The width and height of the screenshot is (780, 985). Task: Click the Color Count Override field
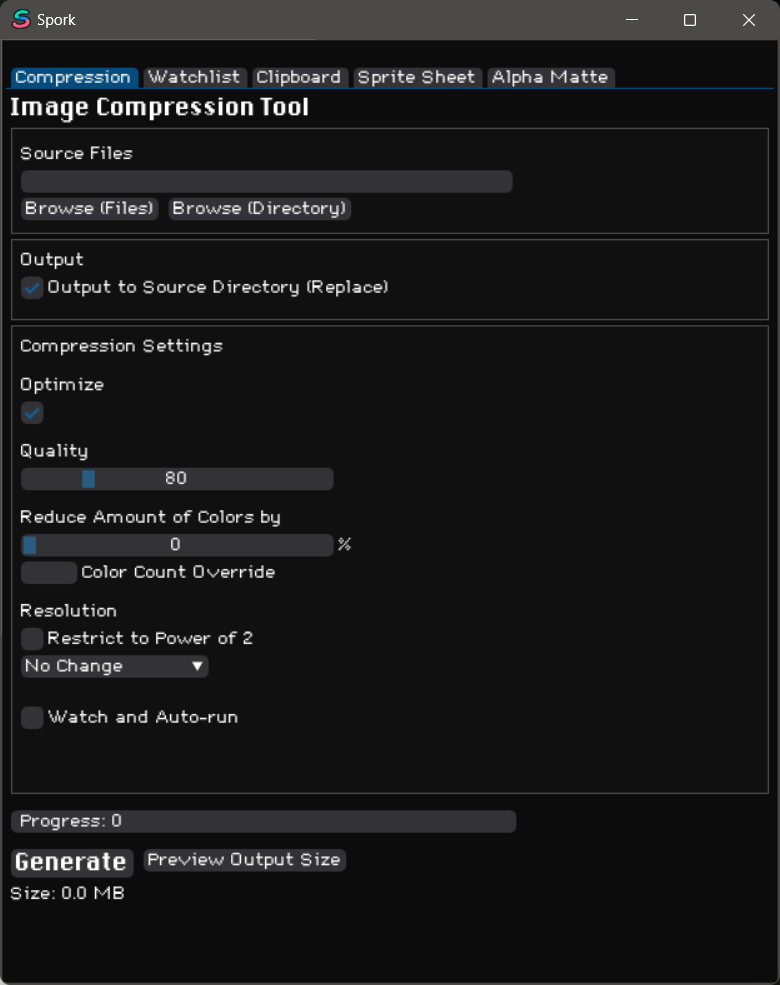(x=48, y=573)
